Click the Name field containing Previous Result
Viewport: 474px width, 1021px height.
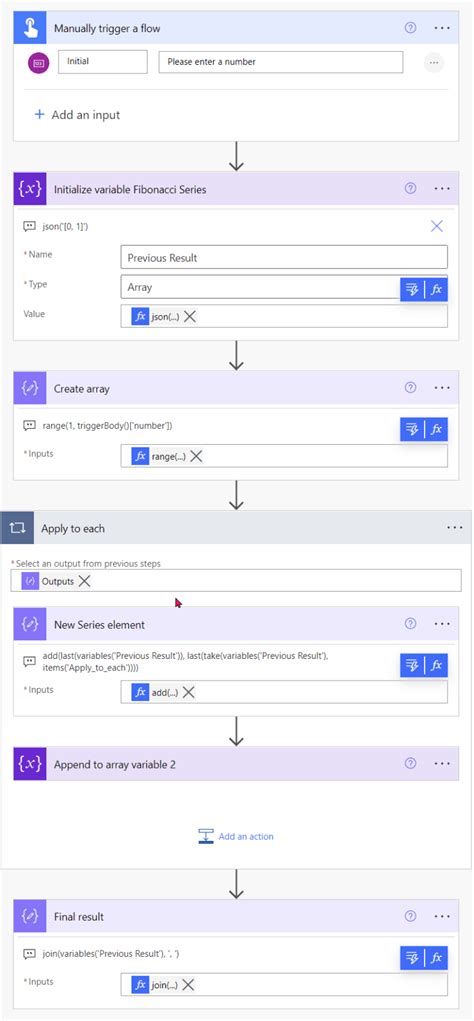pyautogui.click(x=284, y=257)
